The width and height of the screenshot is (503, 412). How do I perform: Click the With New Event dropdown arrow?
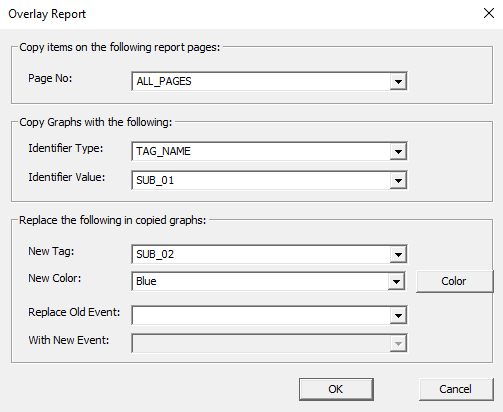coord(398,344)
